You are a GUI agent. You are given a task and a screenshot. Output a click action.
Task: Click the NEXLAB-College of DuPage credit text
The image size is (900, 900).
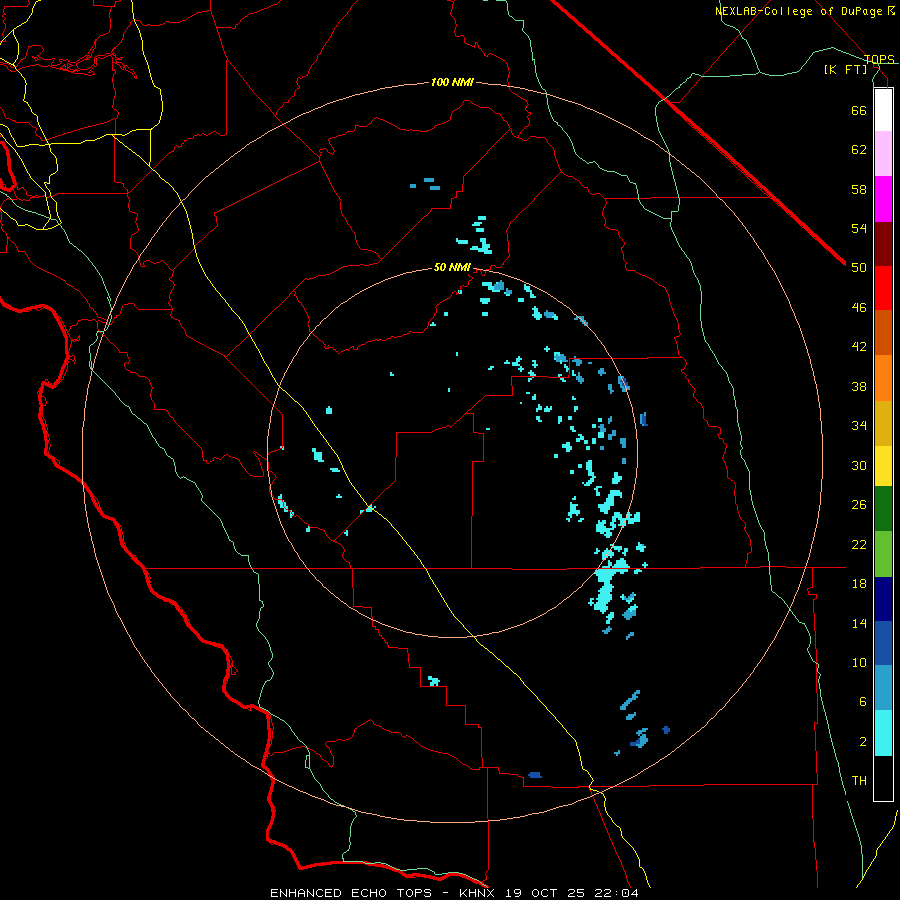coord(798,11)
